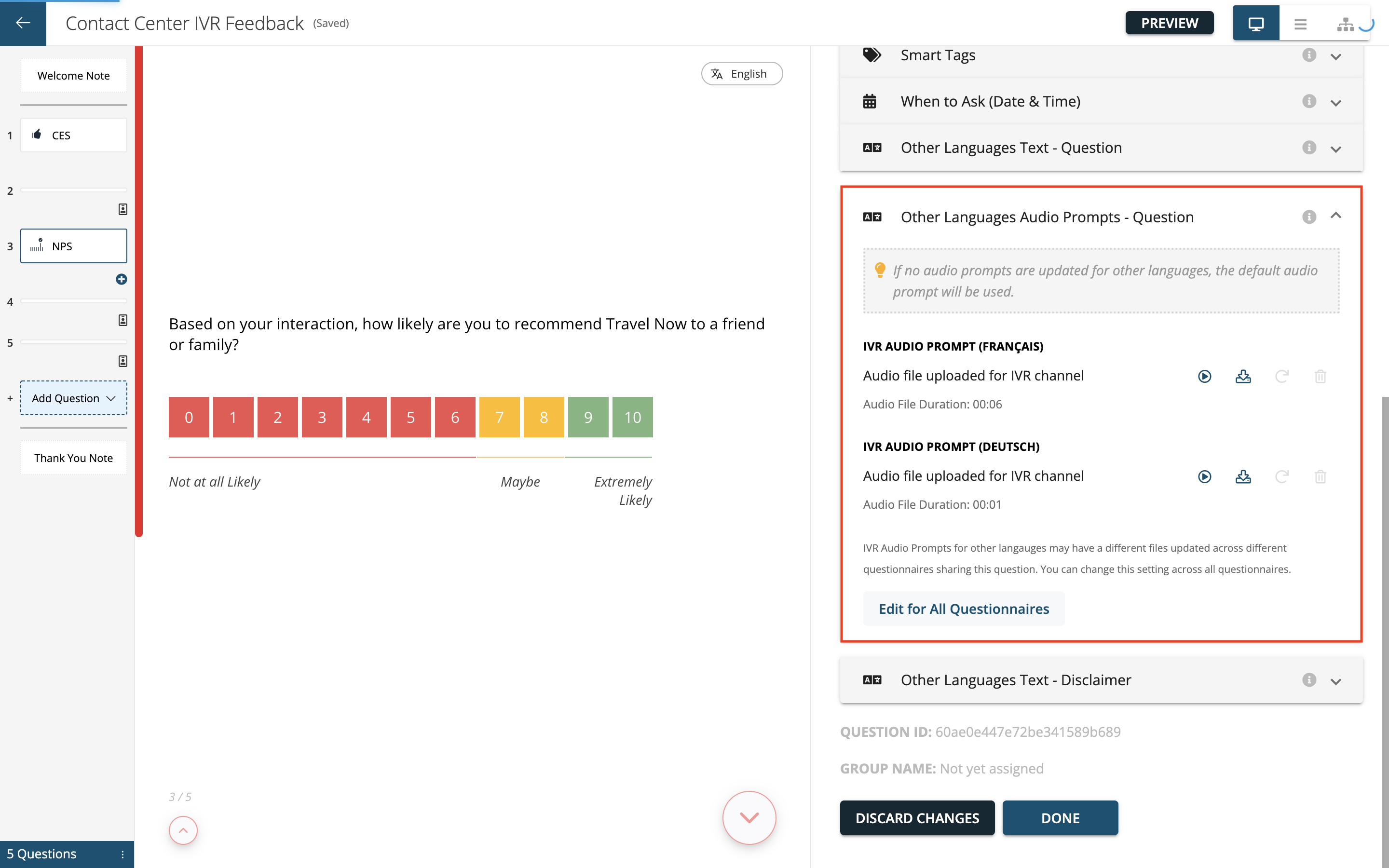Refresh the Français audio prompt
The width and height of the screenshot is (1389, 868).
tap(1282, 376)
